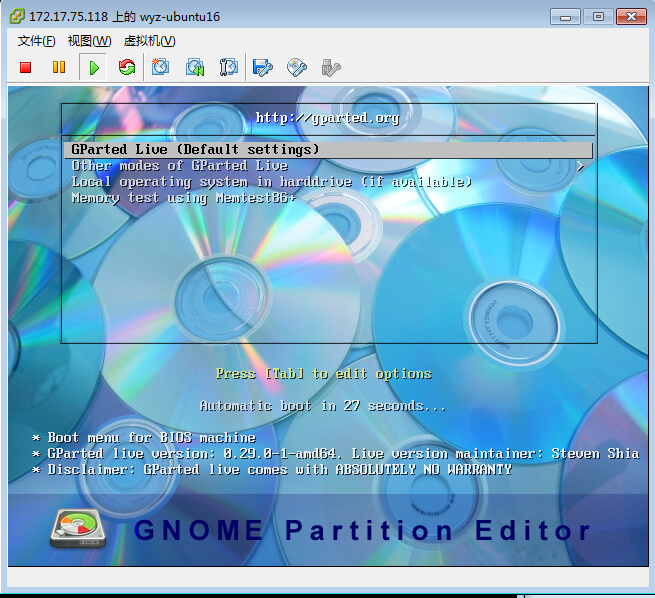Viewport: 655px width, 598px height.
Task: Open the 虚拟机(V) menu
Action: pyautogui.click(x=149, y=41)
